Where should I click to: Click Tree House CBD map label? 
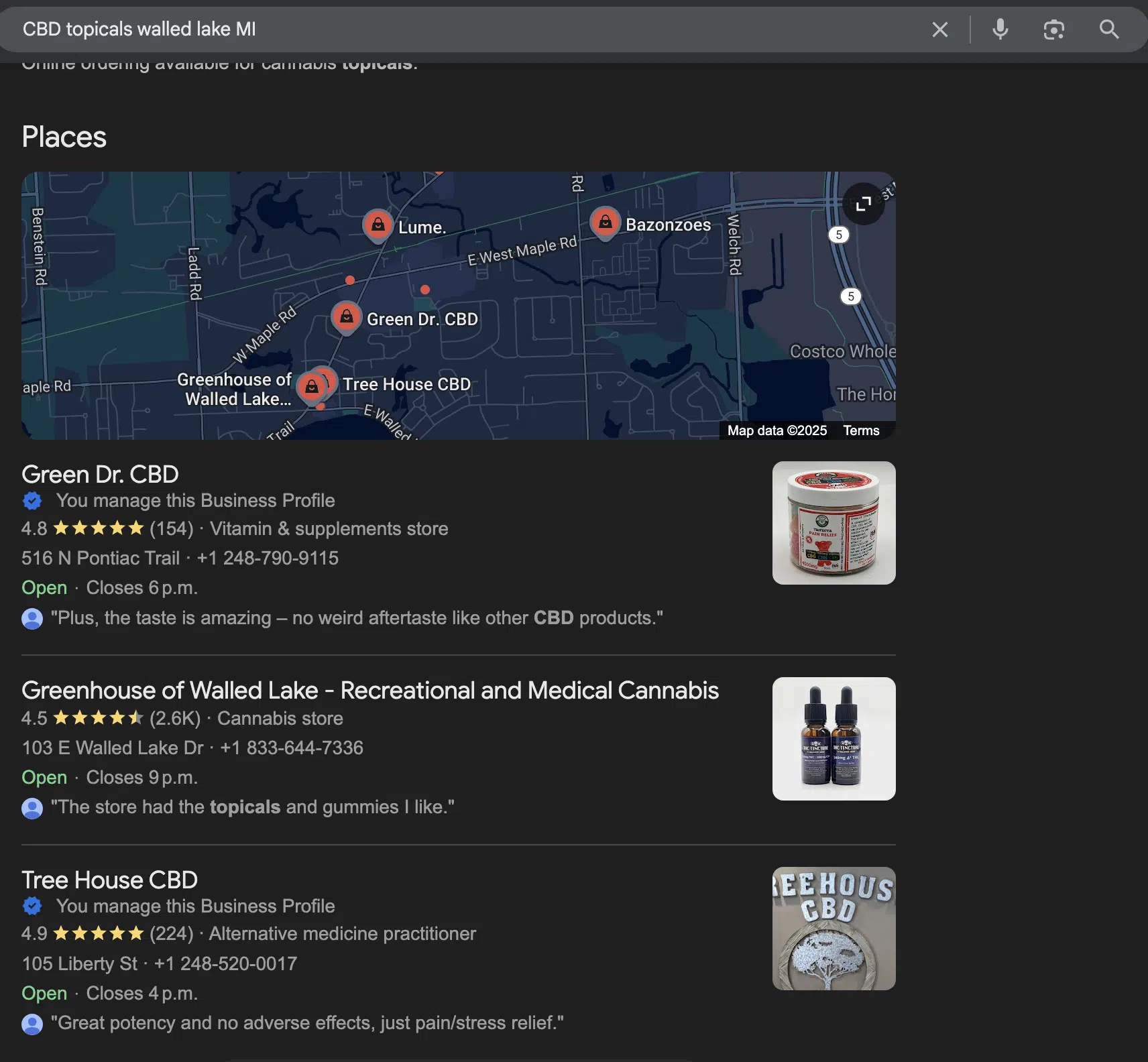click(407, 384)
